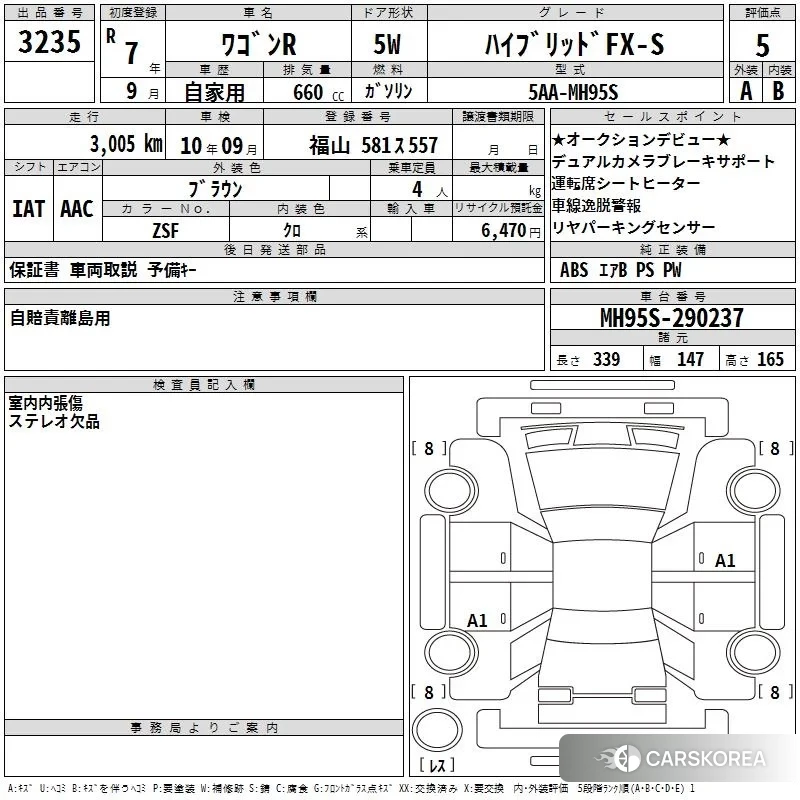Click the セールスポイント section header

(x=672, y=116)
